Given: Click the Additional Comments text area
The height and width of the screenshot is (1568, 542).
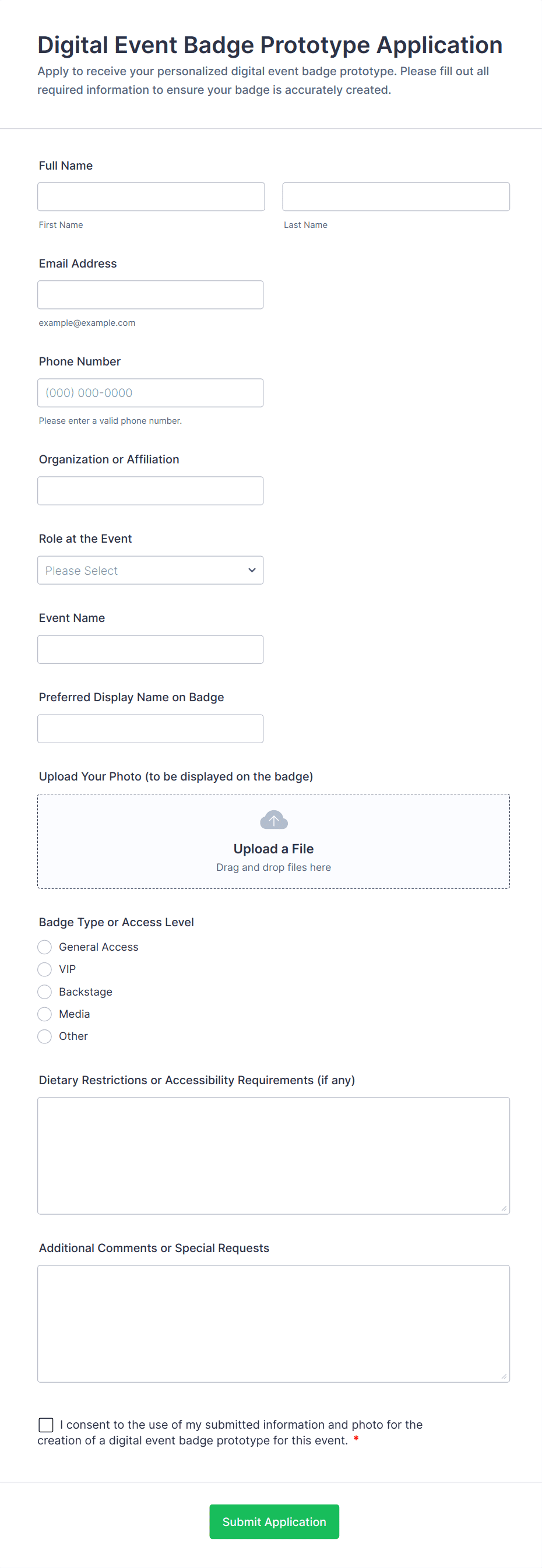Looking at the screenshot, I should [273, 1323].
